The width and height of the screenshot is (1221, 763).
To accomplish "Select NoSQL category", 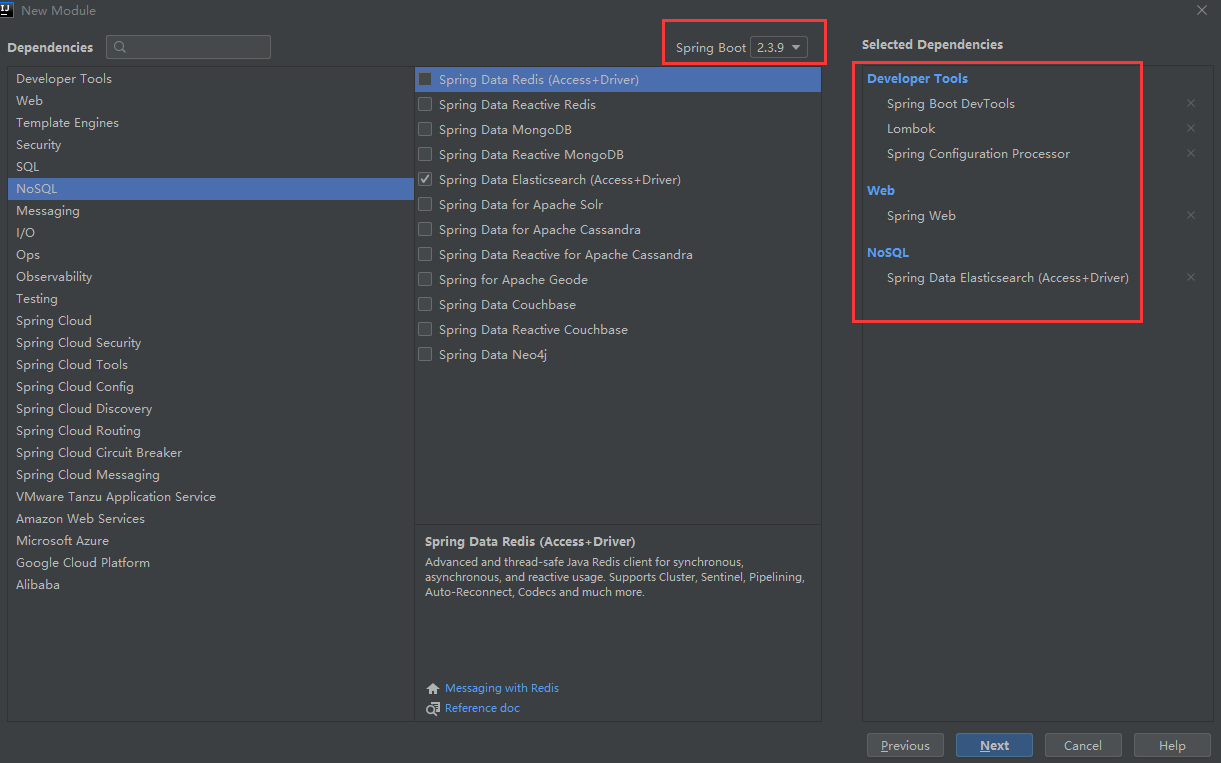I will coord(211,188).
